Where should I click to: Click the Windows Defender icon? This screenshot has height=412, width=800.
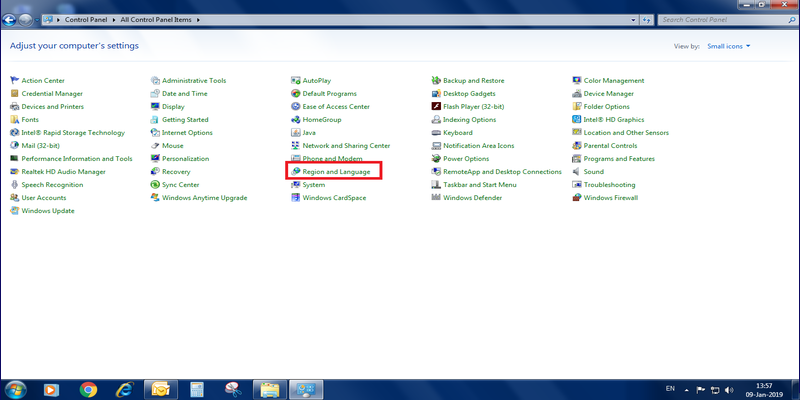(436, 198)
